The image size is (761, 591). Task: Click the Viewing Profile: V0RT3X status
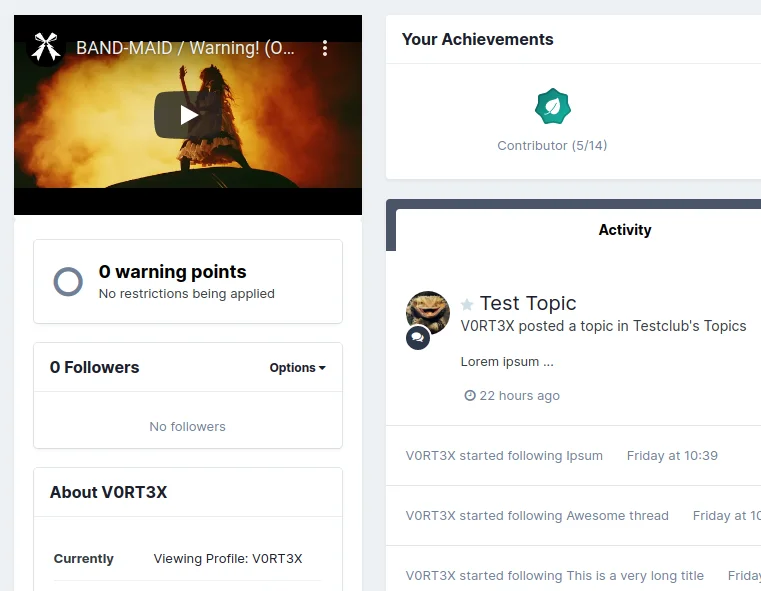(227, 559)
